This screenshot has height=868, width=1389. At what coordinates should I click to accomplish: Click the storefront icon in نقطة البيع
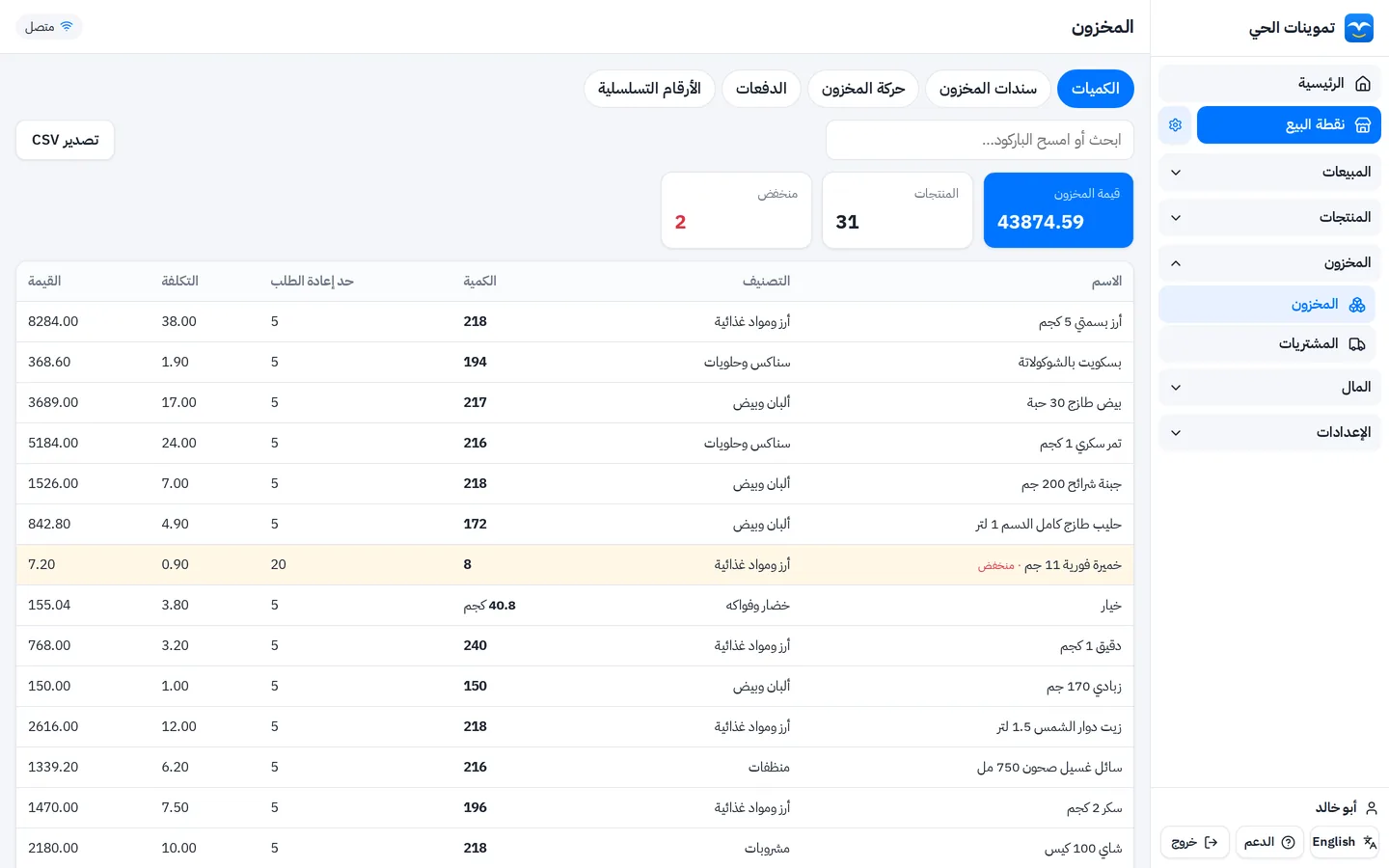click(x=1363, y=125)
